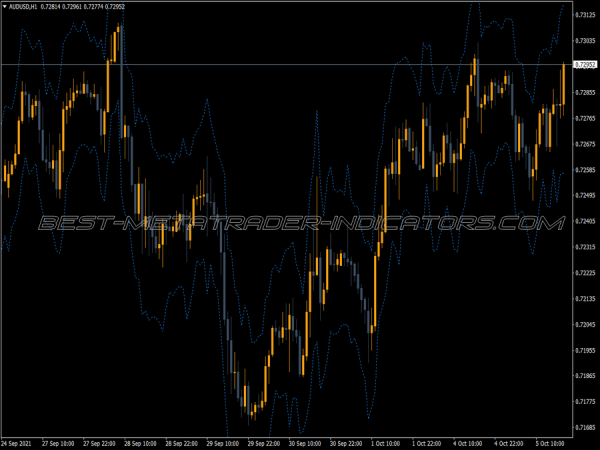600x450 pixels.
Task: Click the 0.71775 price scale label
Action: (x=585, y=402)
